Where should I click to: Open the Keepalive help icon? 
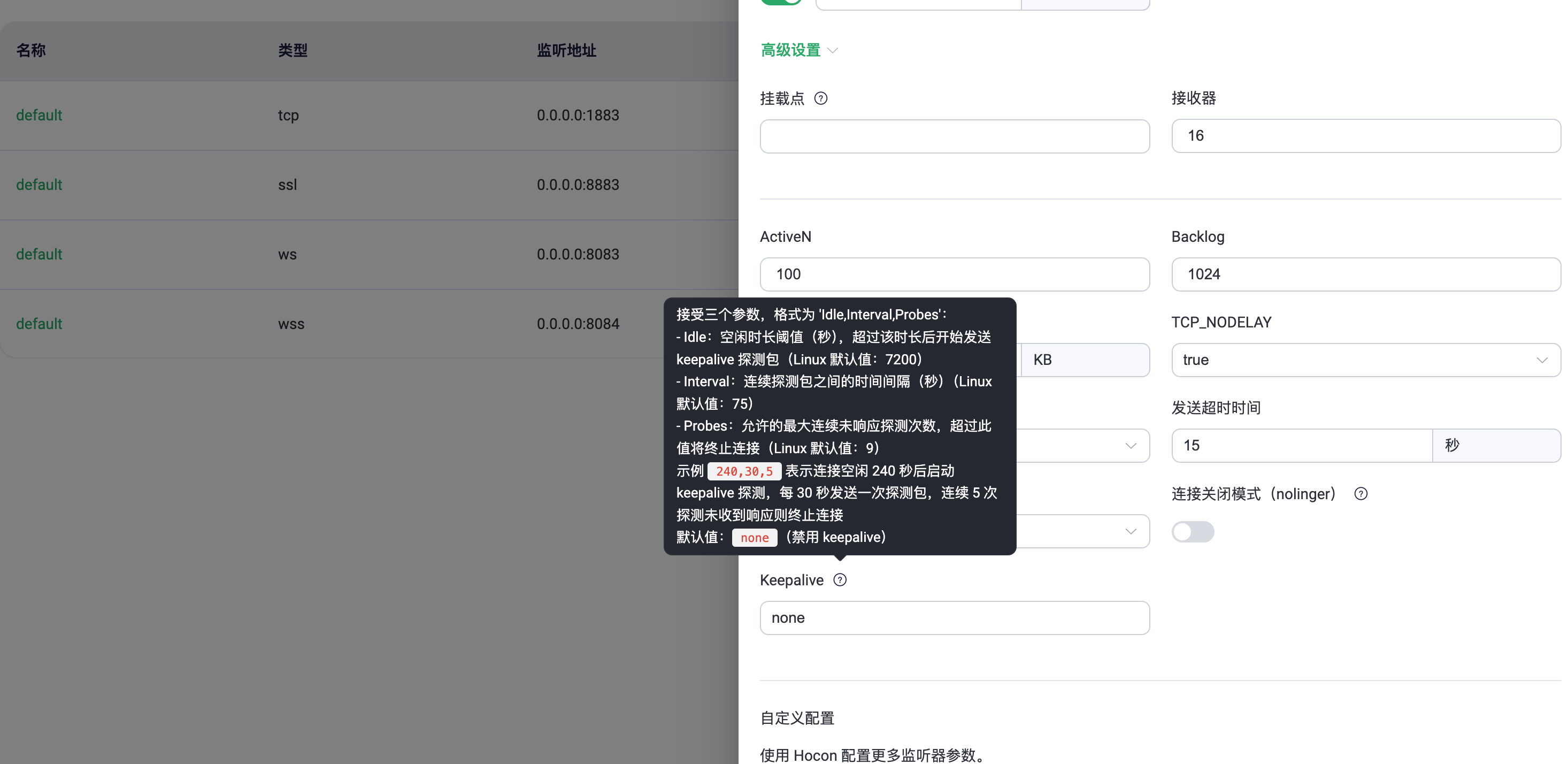(x=840, y=580)
